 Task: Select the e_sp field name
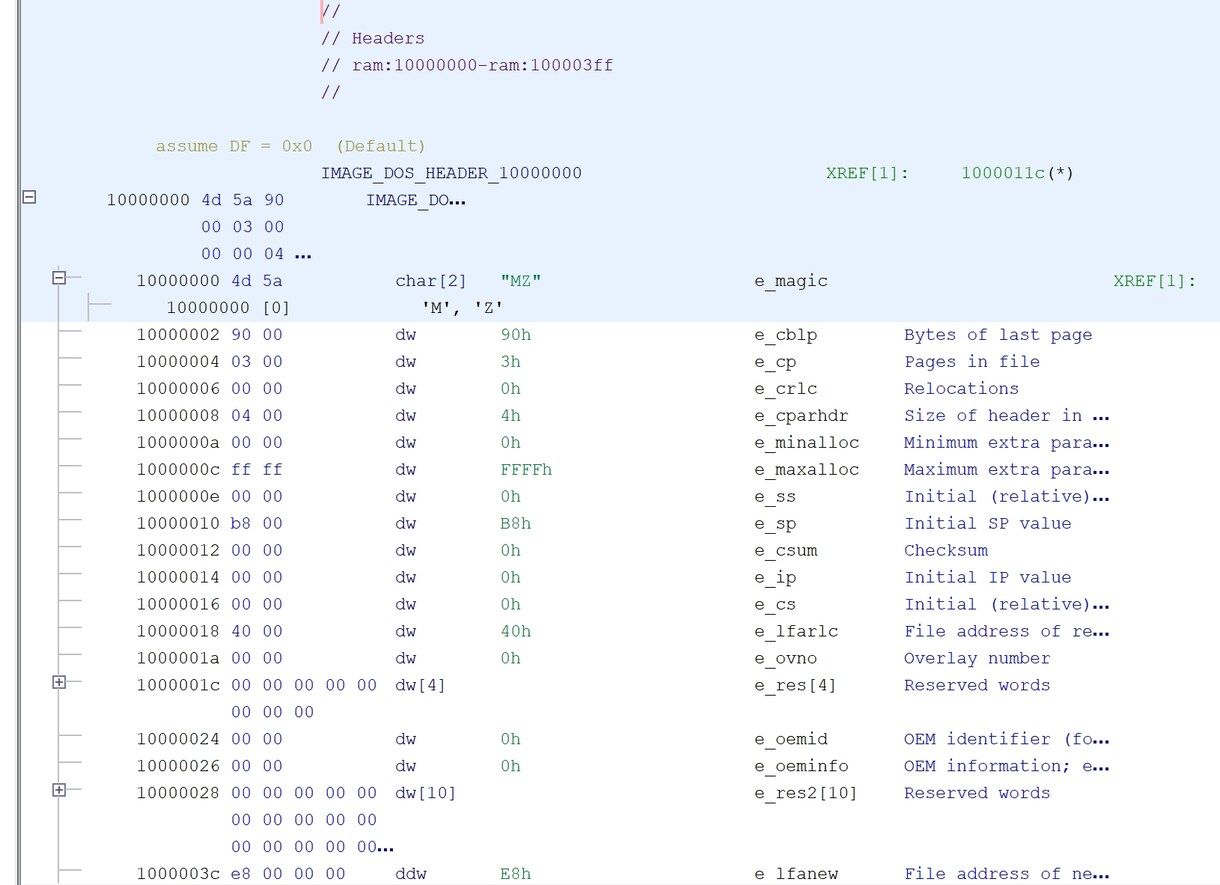[775, 524]
